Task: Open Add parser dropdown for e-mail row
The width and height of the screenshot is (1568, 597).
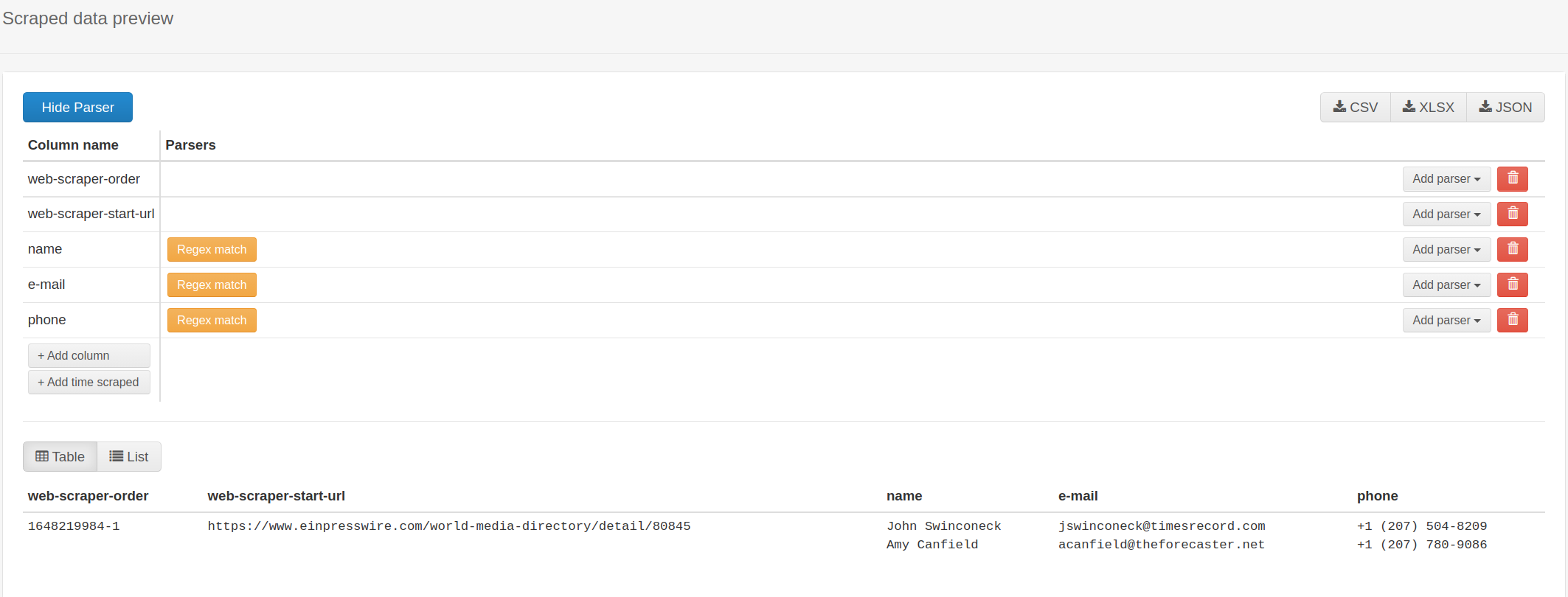Action: tap(1446, 285)
